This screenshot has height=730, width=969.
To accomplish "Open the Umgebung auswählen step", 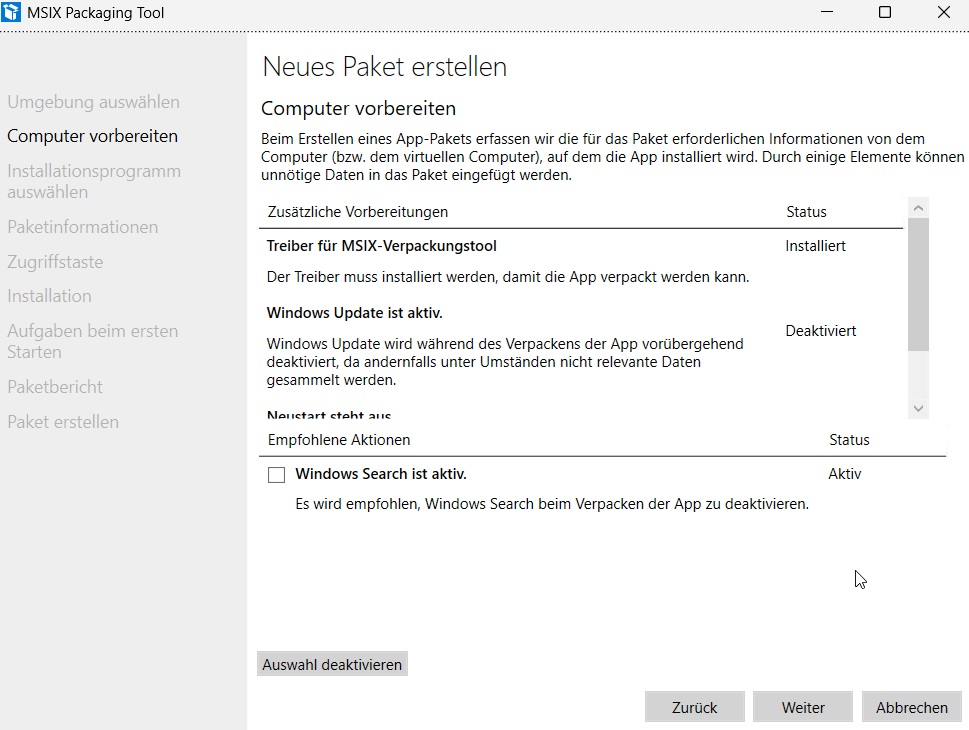I will (93, 102).
